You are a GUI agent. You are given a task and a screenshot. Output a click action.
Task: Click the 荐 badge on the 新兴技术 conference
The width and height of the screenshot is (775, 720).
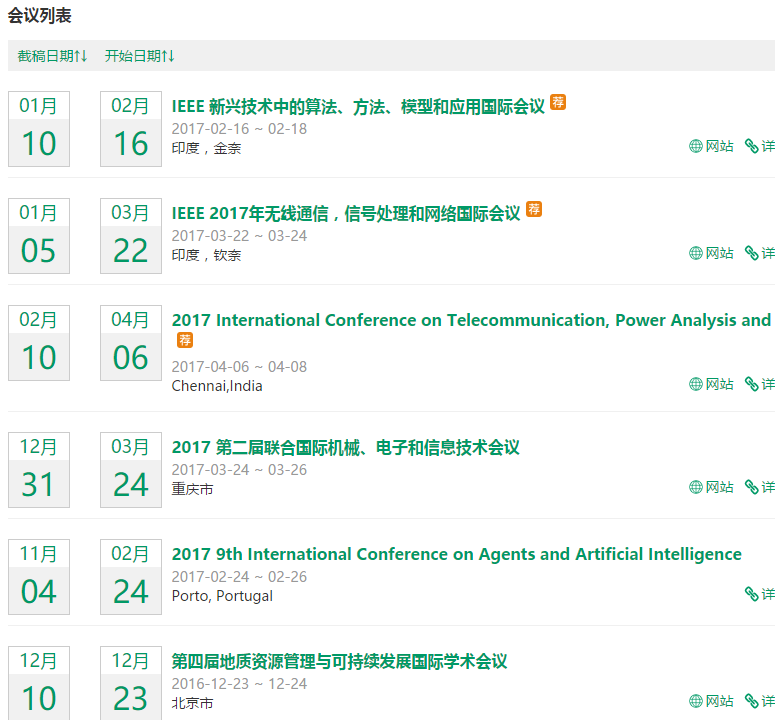pyautogui.click(x=558, y=102)
